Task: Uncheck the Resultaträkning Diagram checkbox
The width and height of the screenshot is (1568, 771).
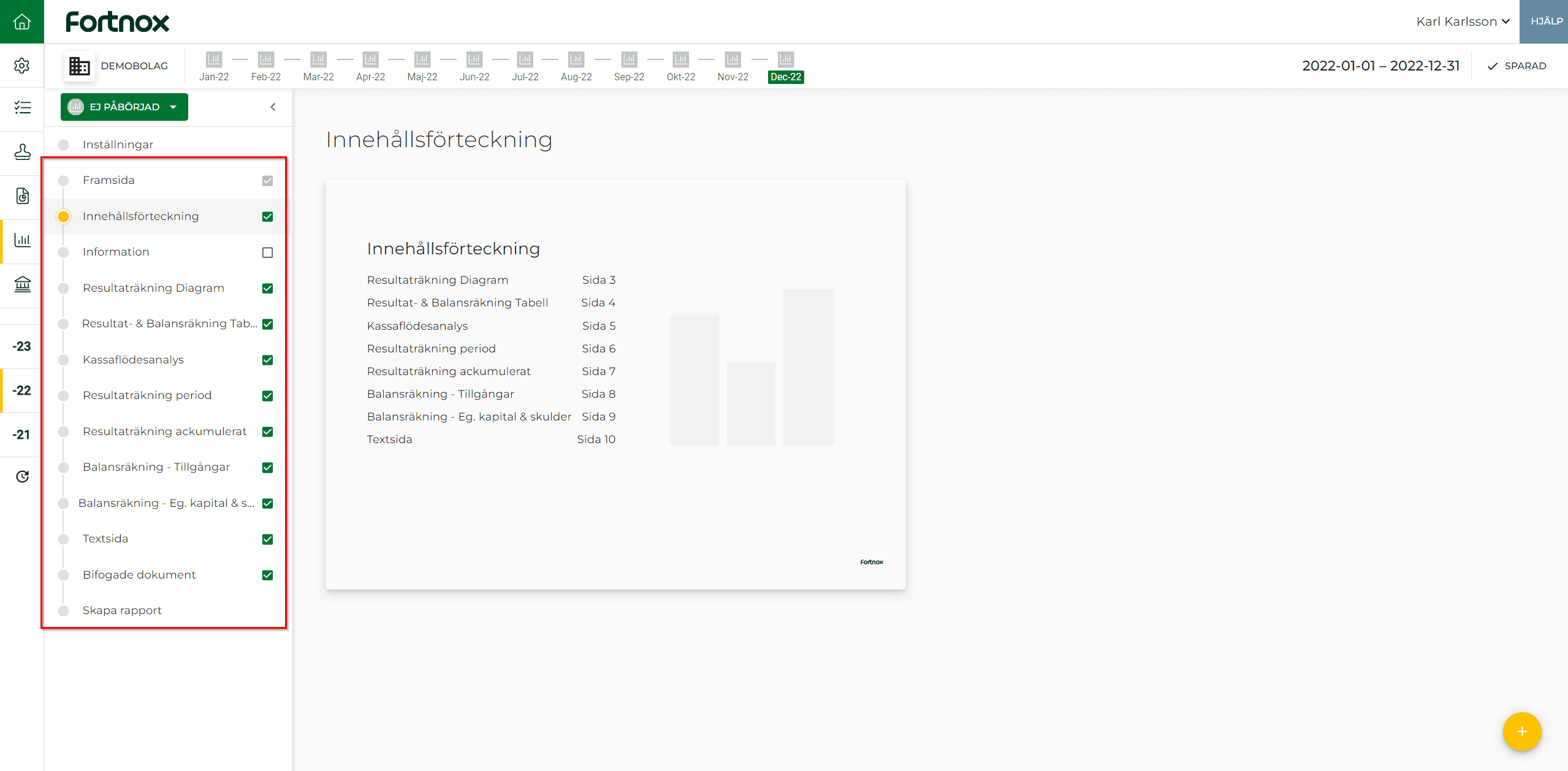Action: (x=267, y=288)
